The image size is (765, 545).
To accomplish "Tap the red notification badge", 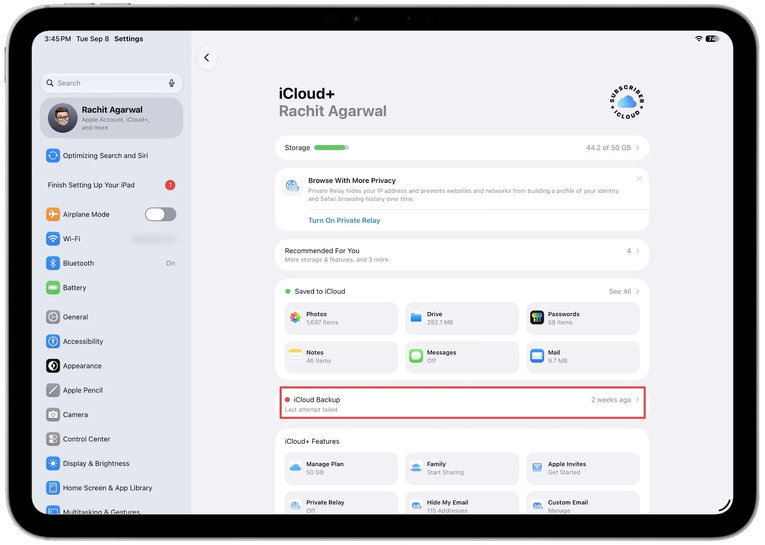I will pyautogui.click(x=170, y=185).
